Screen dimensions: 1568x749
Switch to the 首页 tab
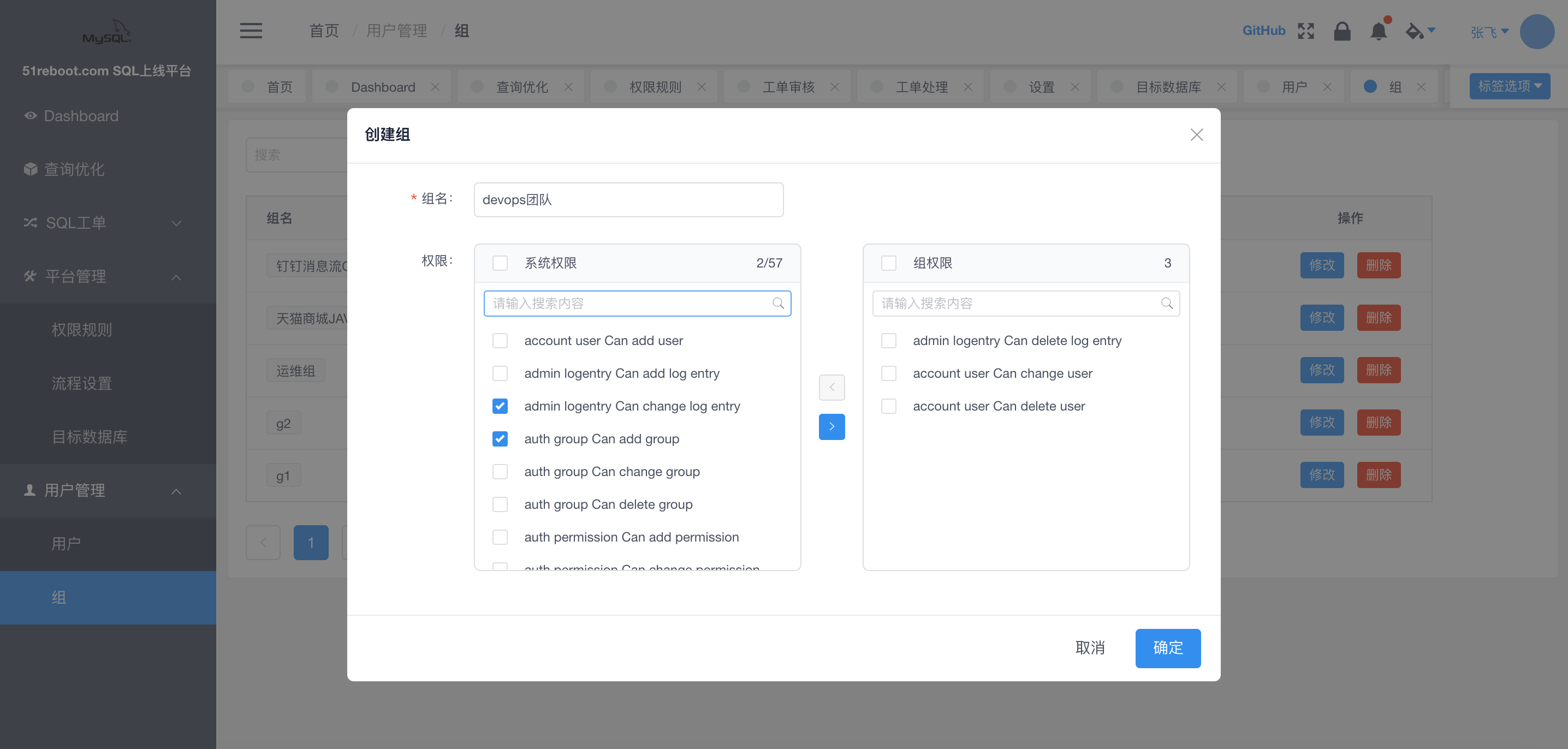tap(267, 87)
